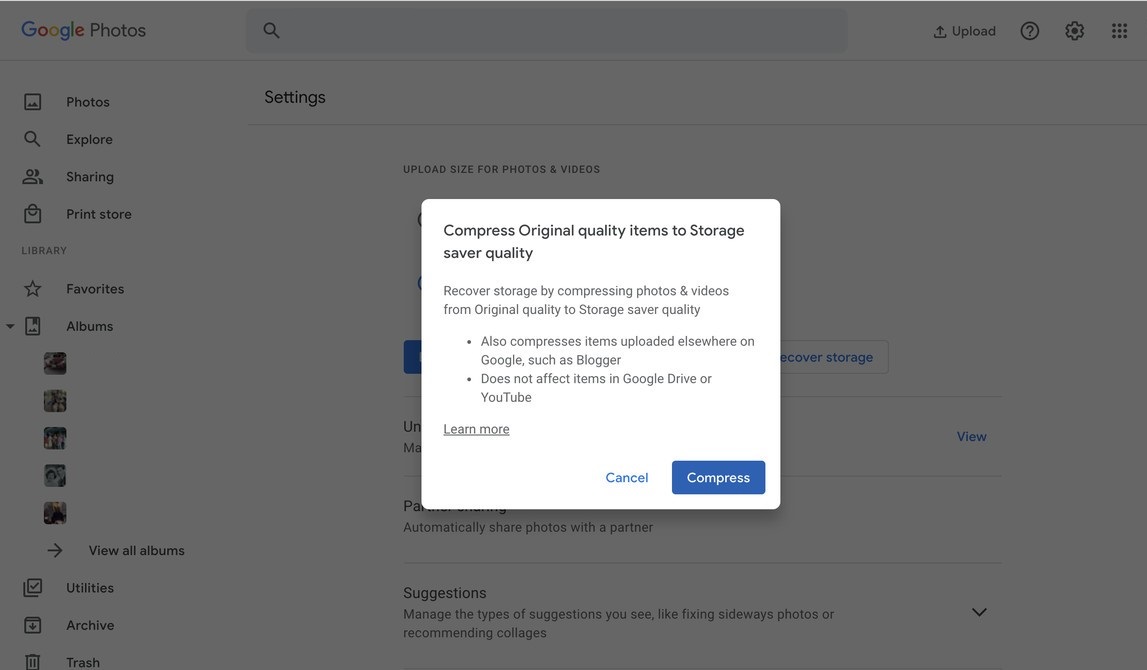Select the last album thumbnail in sidebar
Image resolution: width=1147 pixels, height=670 pixels.
click(55, 513)
